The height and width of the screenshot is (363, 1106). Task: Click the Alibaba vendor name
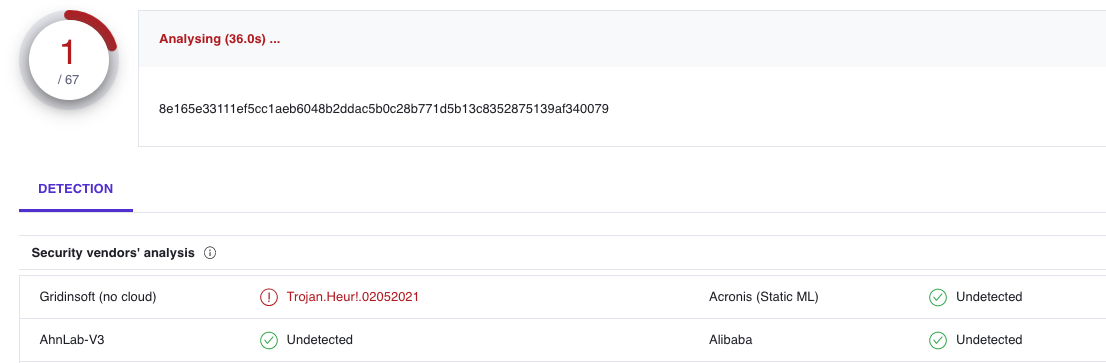731,340
